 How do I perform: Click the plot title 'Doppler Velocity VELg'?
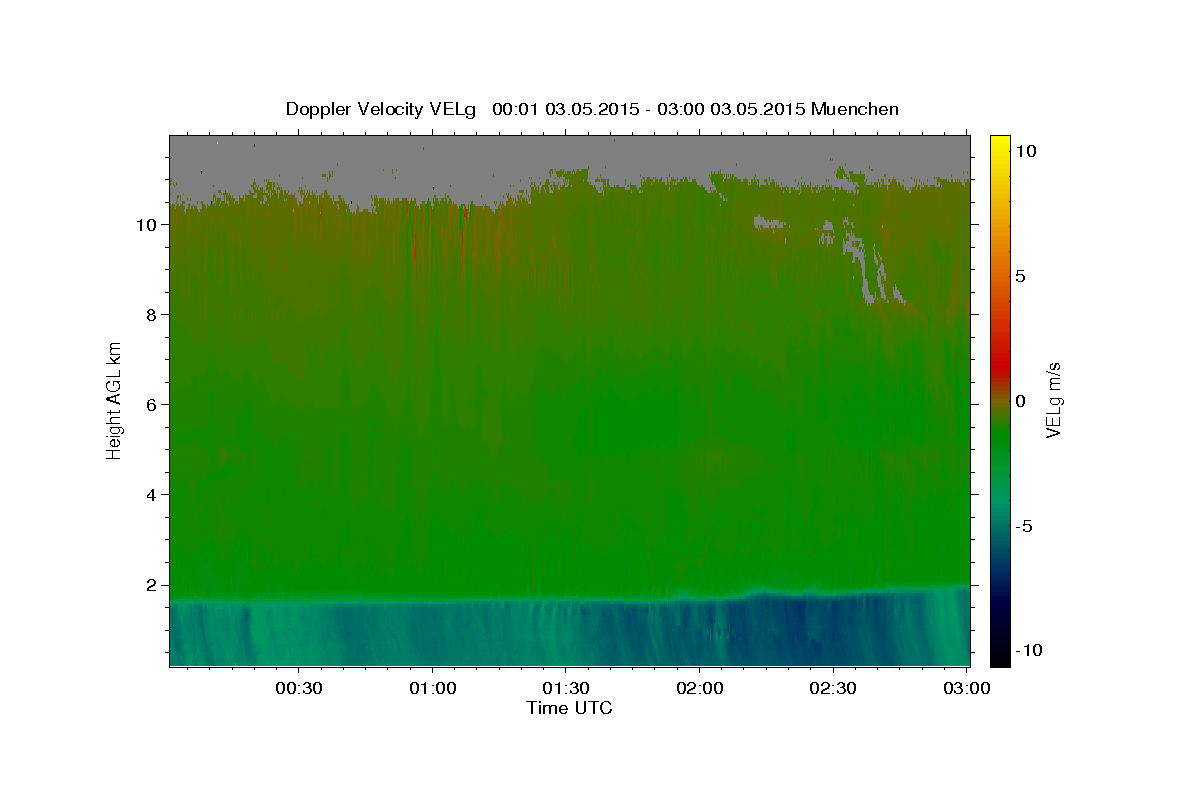(x=383, y=109)
